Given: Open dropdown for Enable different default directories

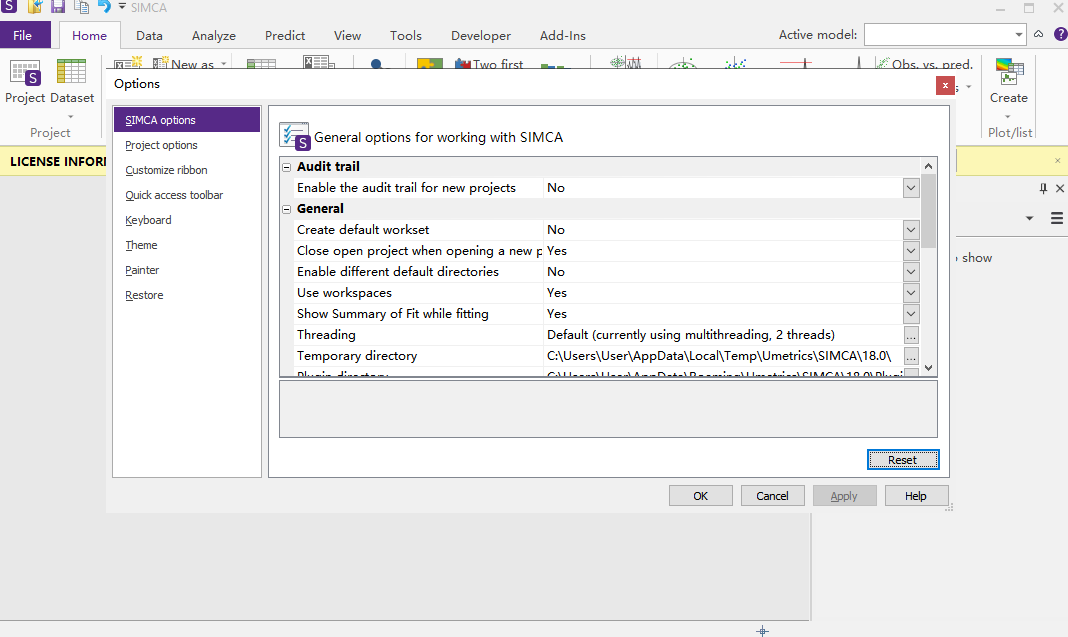Looking at the screenshot, I should 911,272.
